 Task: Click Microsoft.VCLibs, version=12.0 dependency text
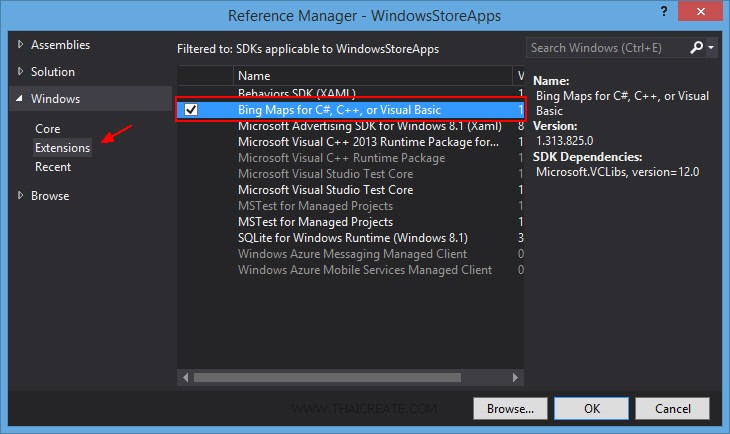point(617,172)
